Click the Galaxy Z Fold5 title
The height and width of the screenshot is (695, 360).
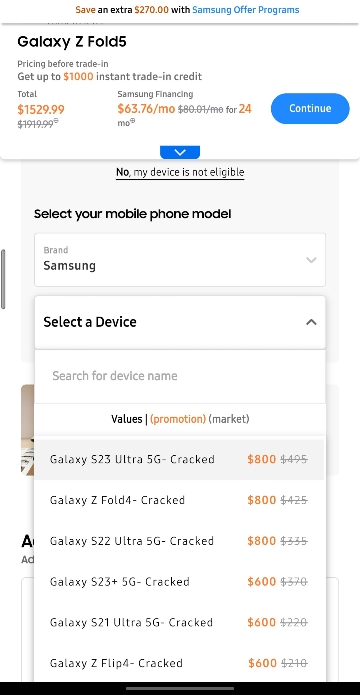(72, 42)
